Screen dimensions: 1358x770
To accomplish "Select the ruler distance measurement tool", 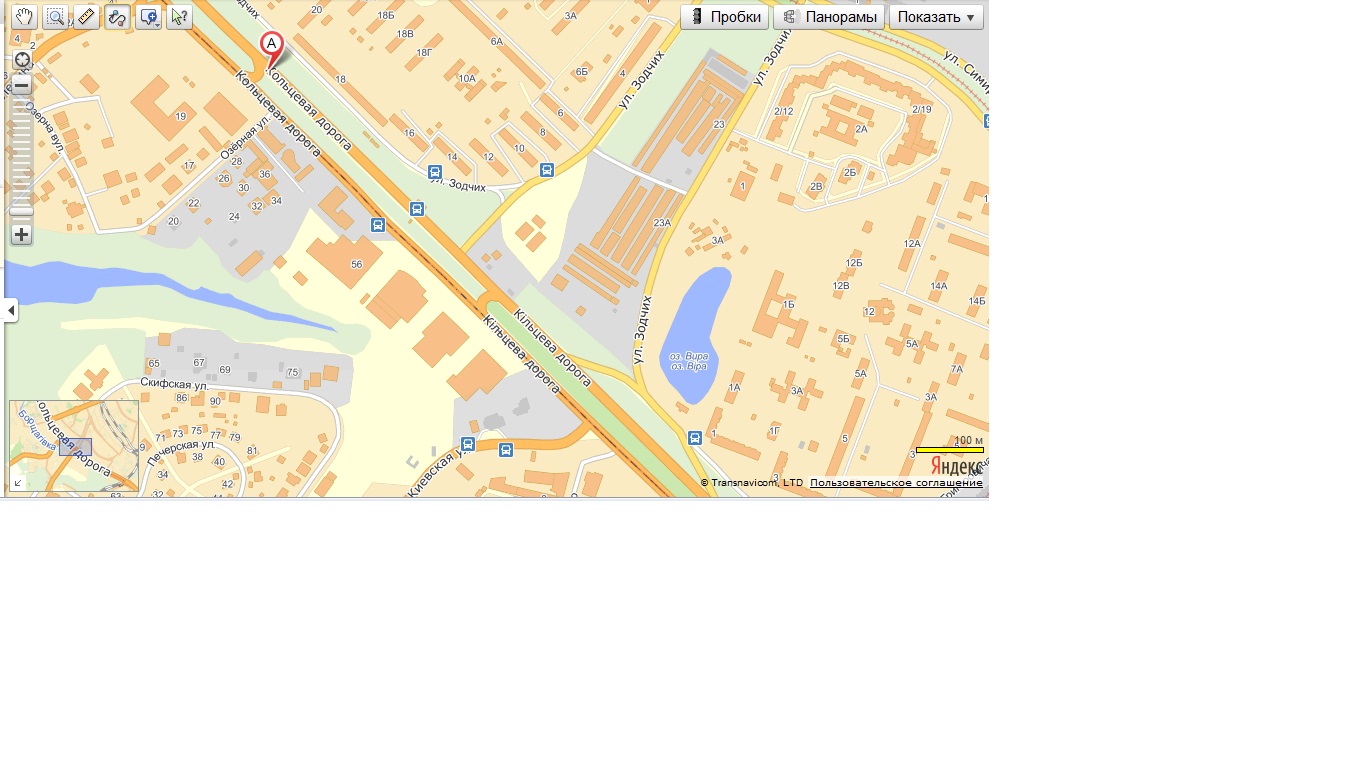I will point(87,17).
